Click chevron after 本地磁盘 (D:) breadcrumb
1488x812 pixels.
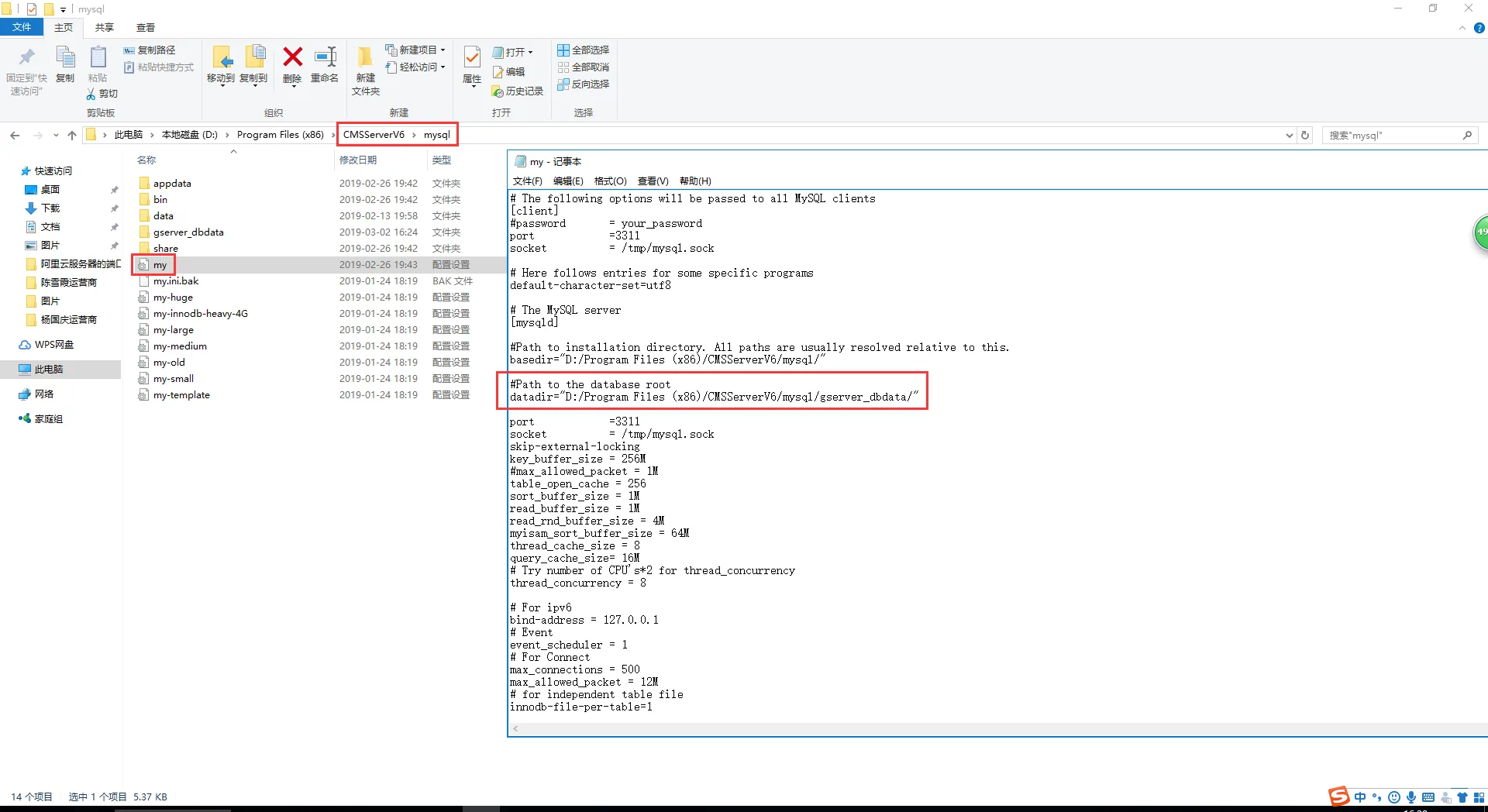coord(228,136)
